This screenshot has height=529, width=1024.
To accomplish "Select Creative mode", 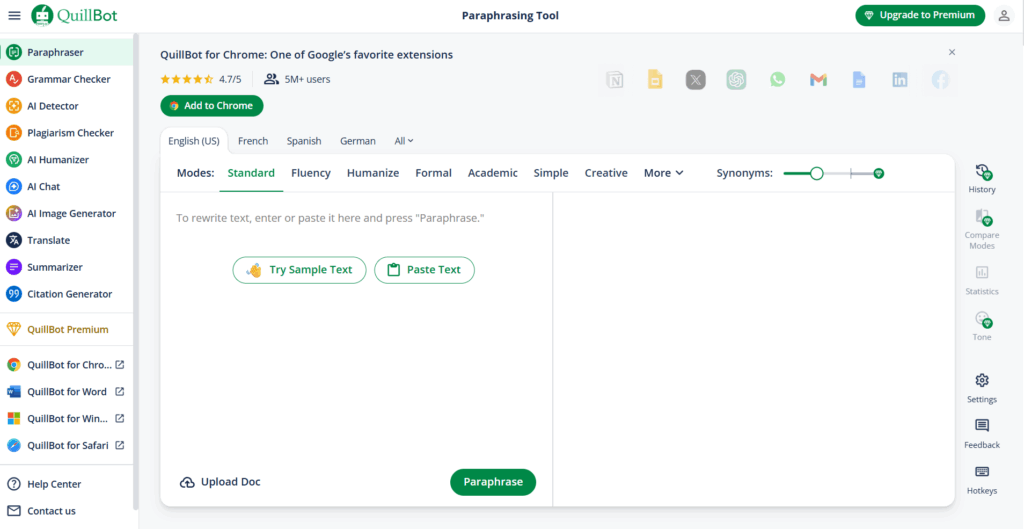I will pos(606,173).
